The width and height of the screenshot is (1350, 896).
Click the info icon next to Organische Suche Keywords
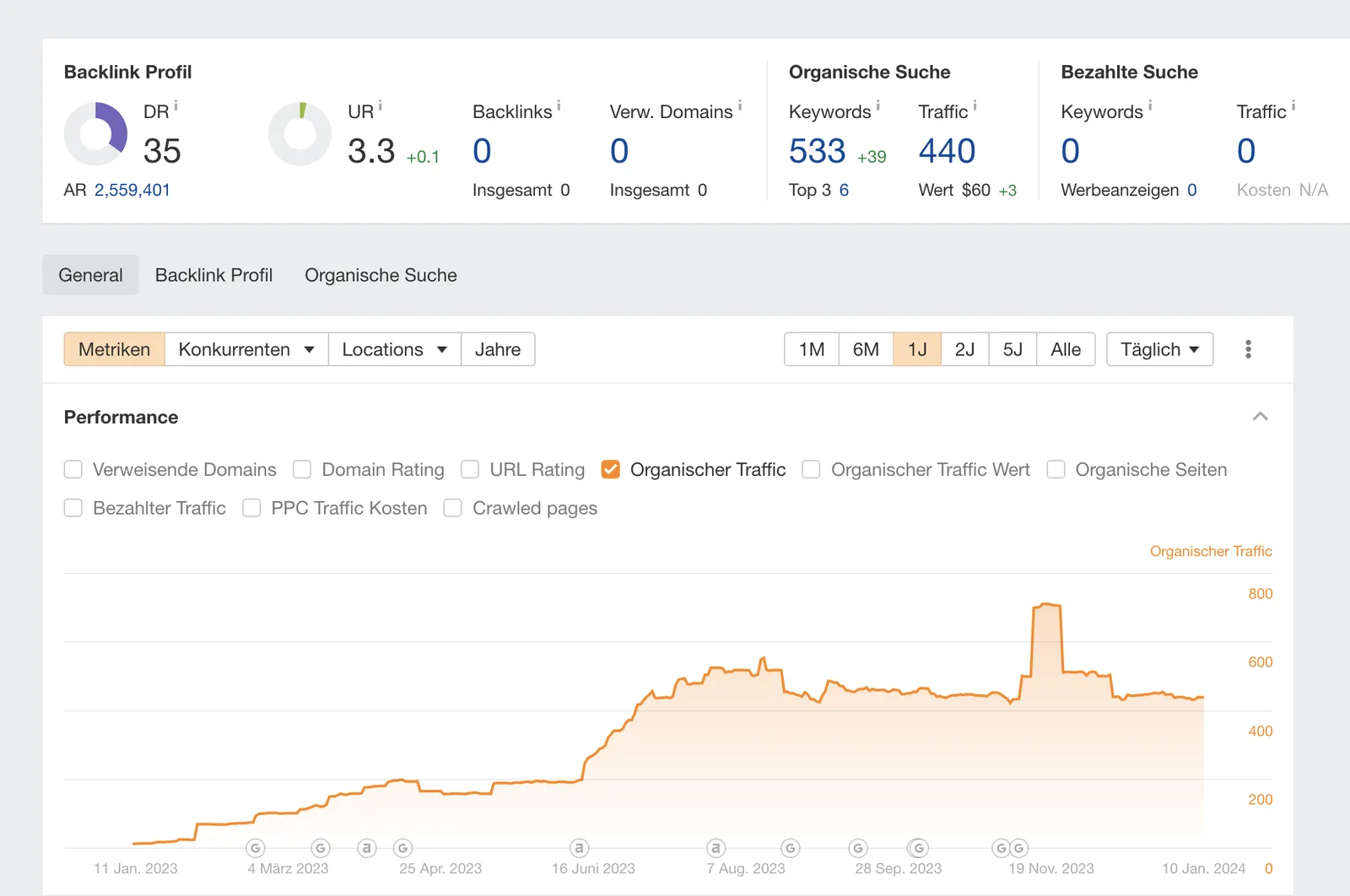click(x=878, y=105)
